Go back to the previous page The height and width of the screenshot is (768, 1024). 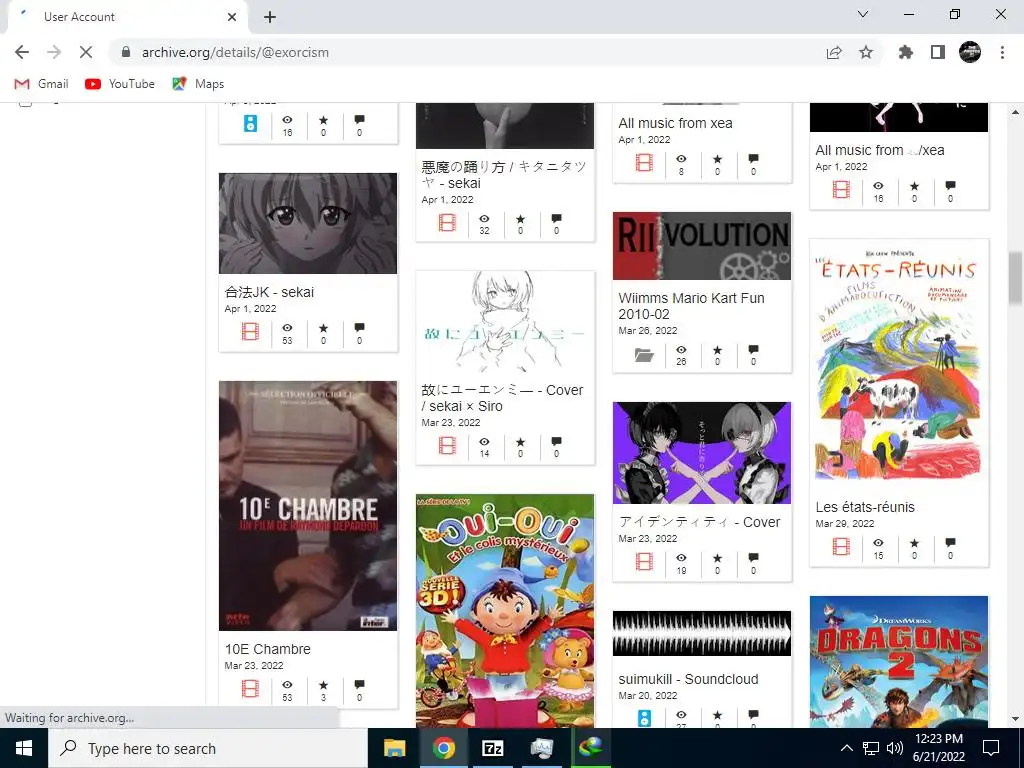click(x=22, y=52)
